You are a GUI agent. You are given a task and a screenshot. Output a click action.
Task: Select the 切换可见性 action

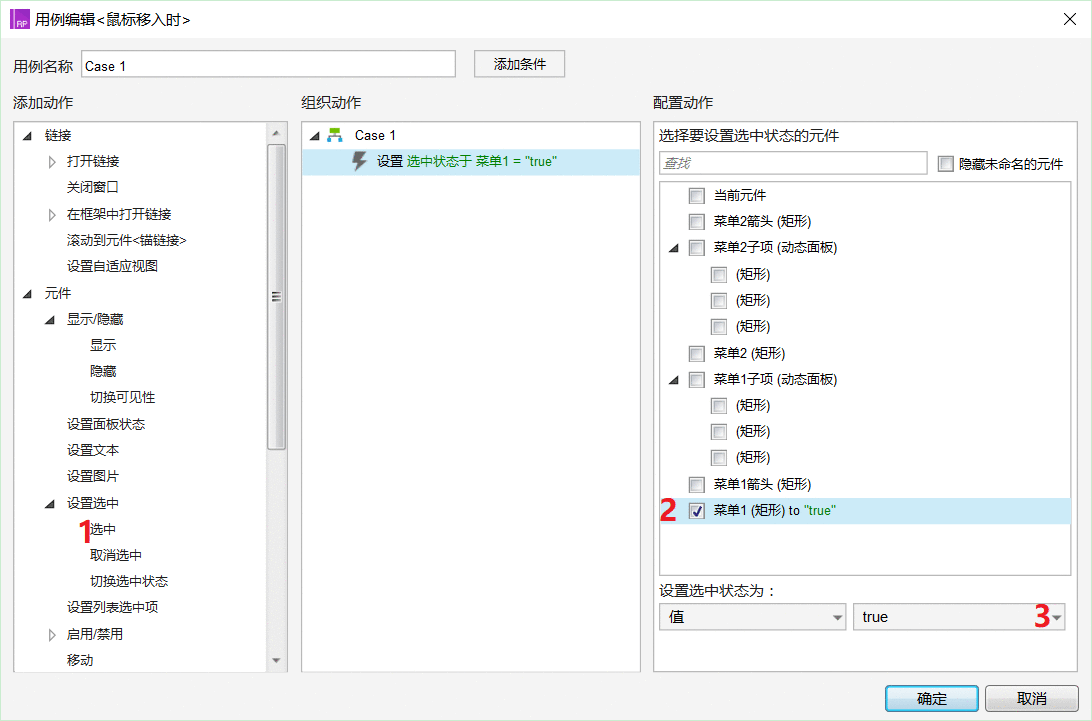pyautogui.click(x=123, y=398)
